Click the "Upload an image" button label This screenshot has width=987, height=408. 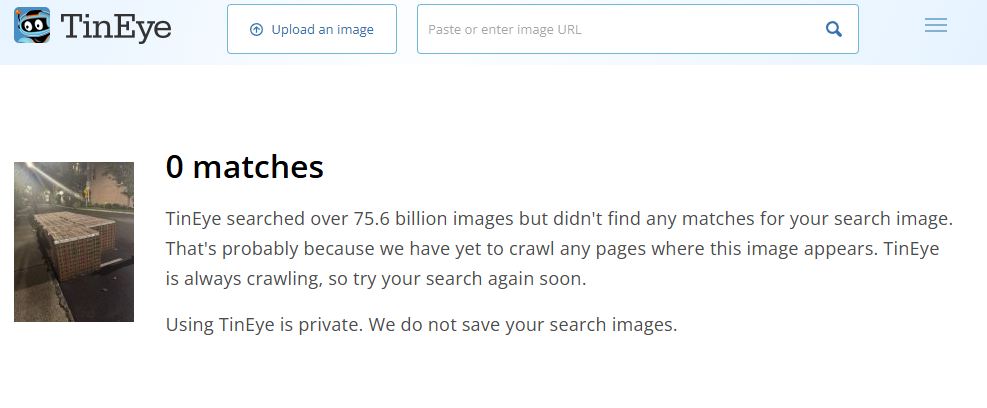click(x=322, y=30)
